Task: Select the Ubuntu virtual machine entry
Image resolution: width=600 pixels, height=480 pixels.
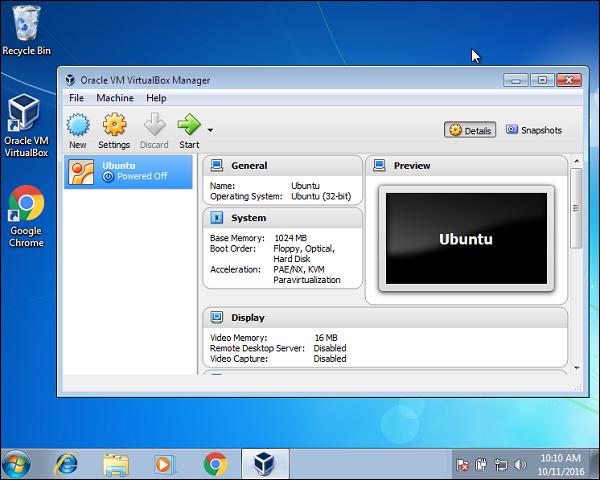Action: (127, 171)
